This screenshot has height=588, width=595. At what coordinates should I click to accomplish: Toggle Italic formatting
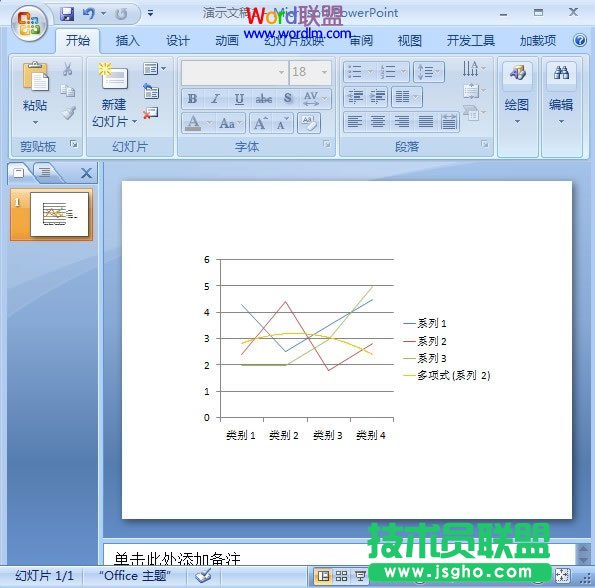[x=216, y=99]
